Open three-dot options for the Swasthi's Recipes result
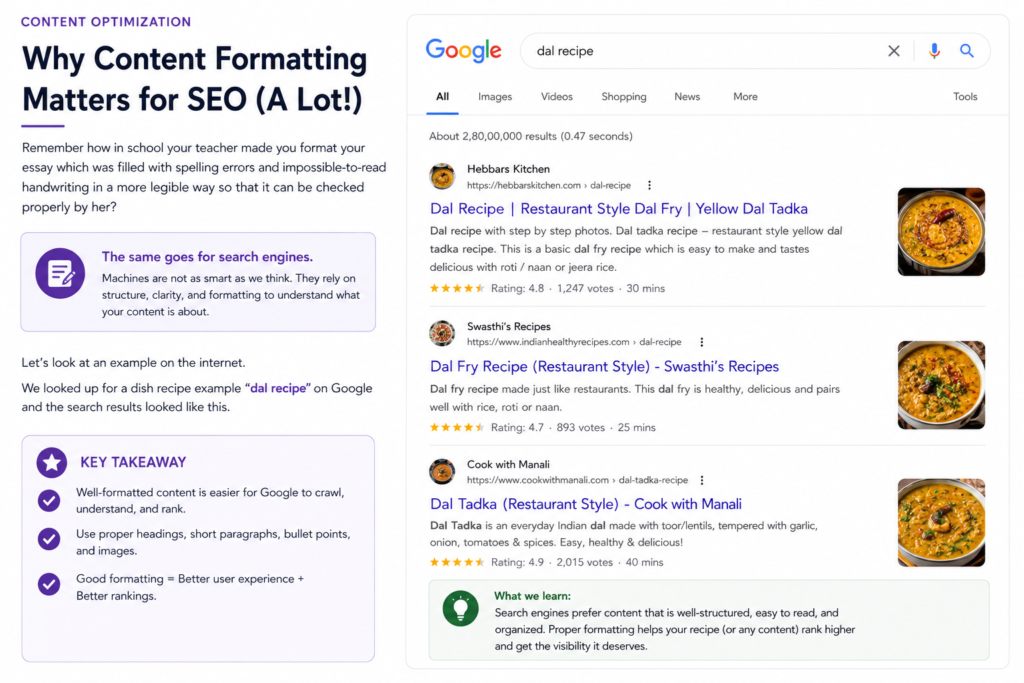The height and width of the screenshot is (683, 1024). pyautogui.click(x=701, y=342)
